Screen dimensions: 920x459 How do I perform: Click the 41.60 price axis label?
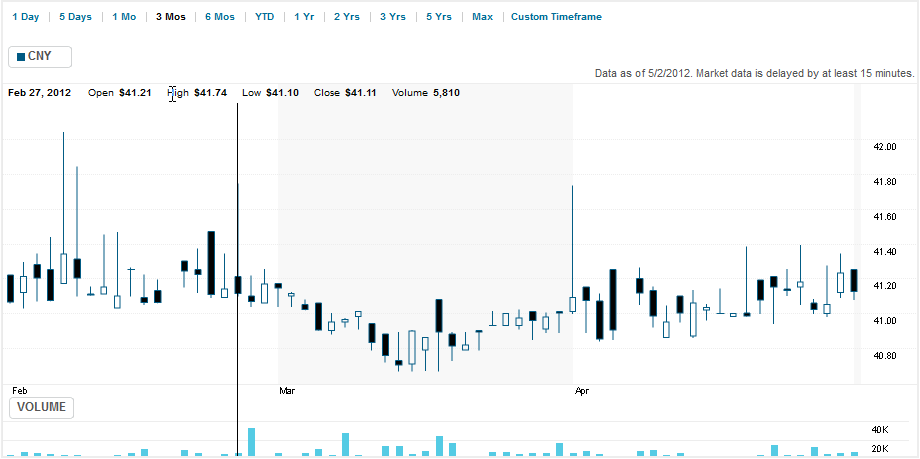pyautogui.click(x=885, y=217)
